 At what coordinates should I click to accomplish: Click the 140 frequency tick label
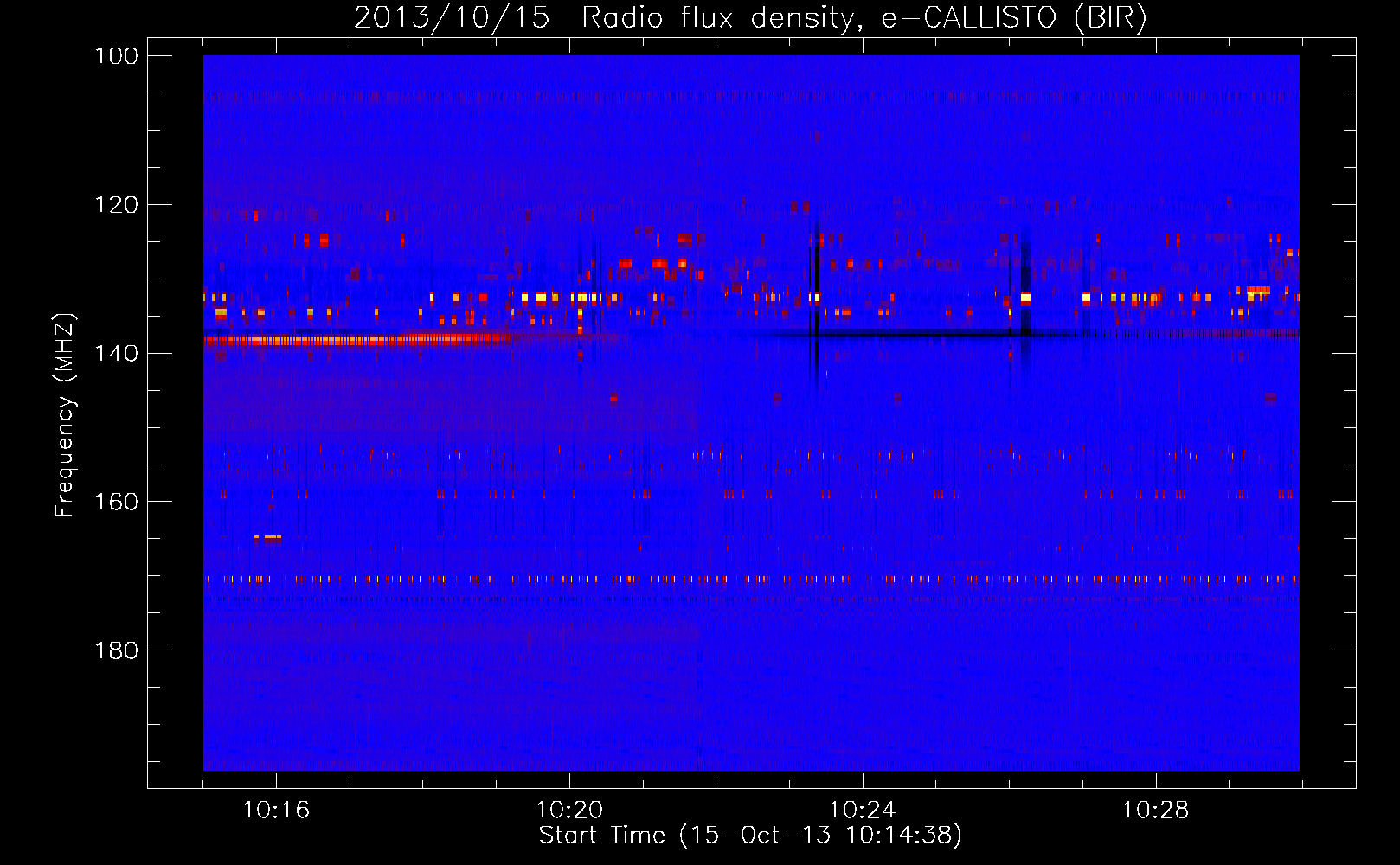[116, 353]
